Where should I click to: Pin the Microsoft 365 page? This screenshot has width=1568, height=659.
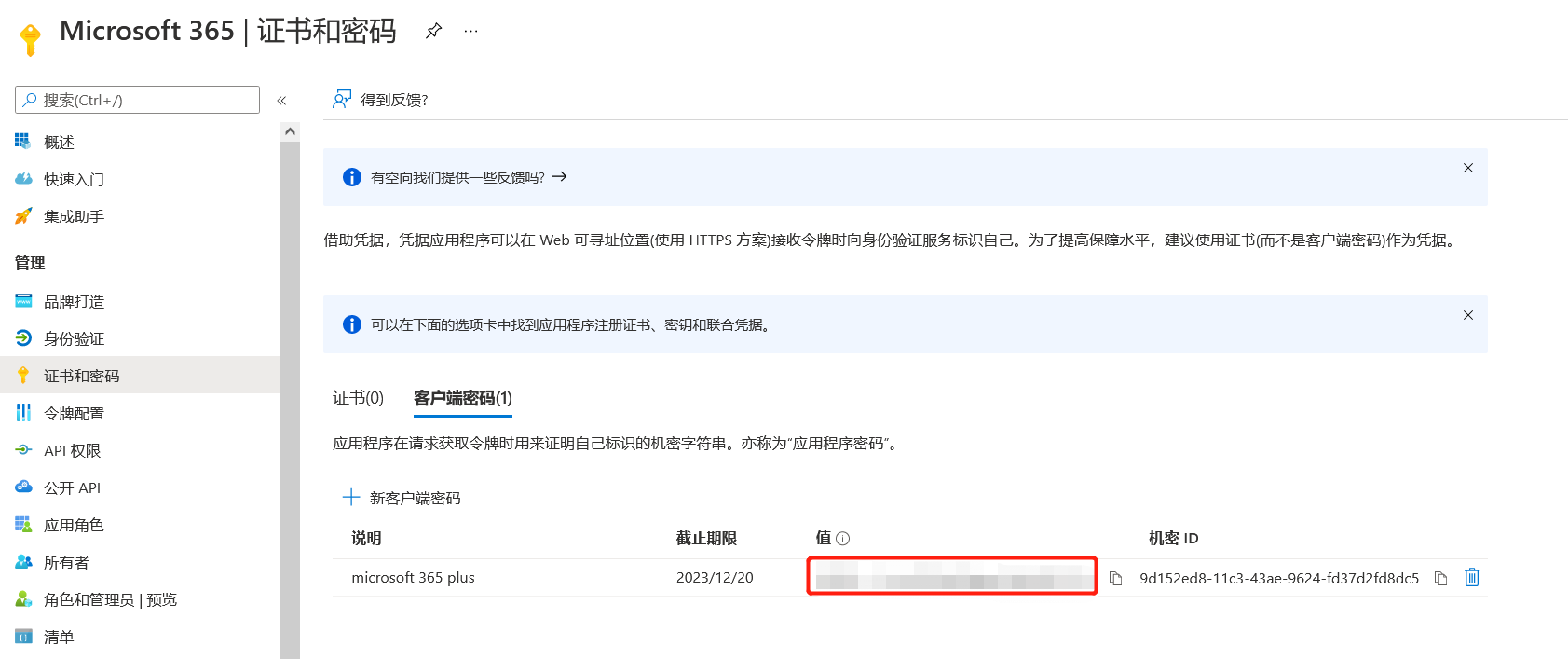tap(433, 31)
